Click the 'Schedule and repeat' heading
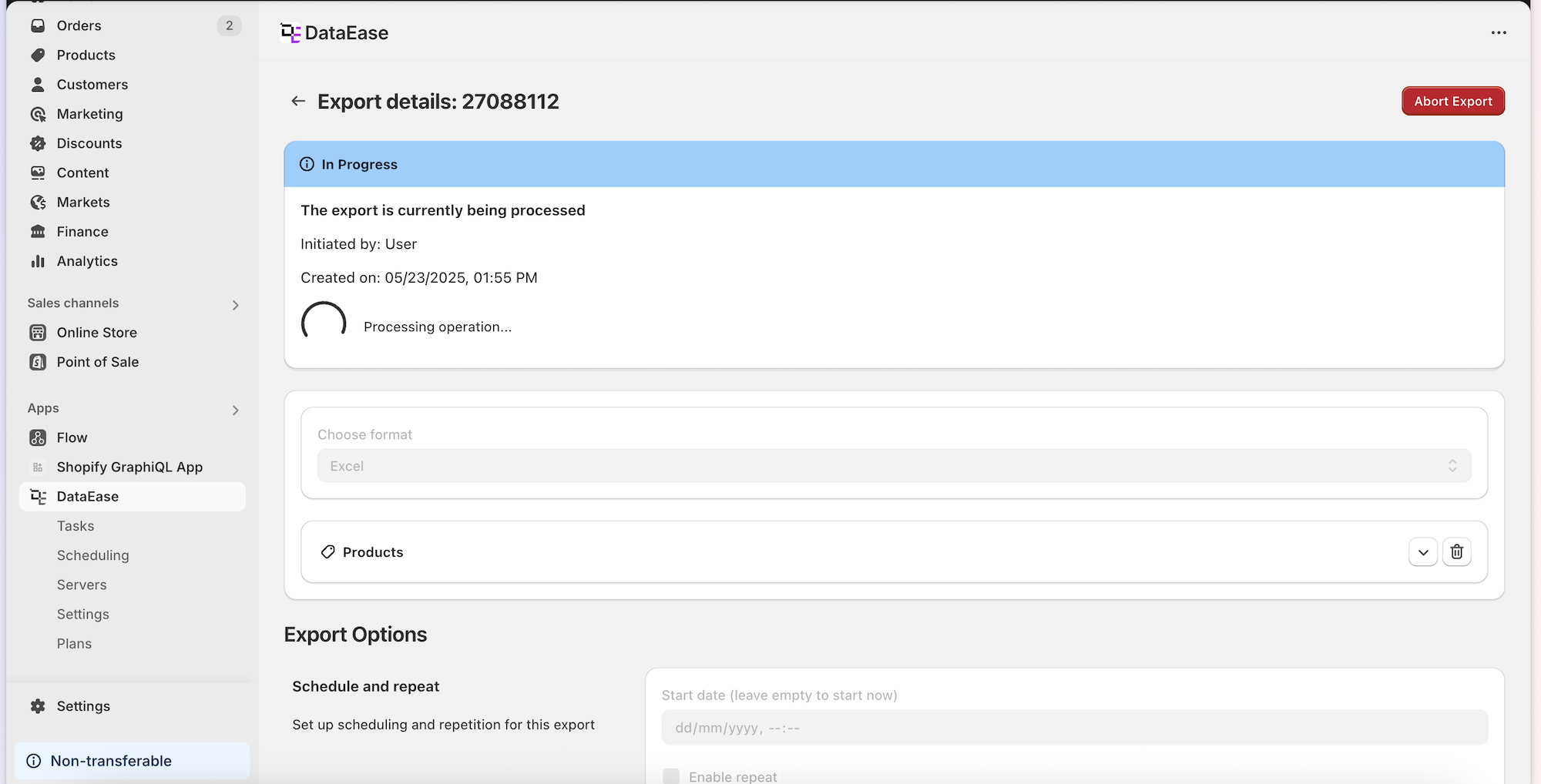Viewport: 1541px width, 784px height. coord(366,686)
